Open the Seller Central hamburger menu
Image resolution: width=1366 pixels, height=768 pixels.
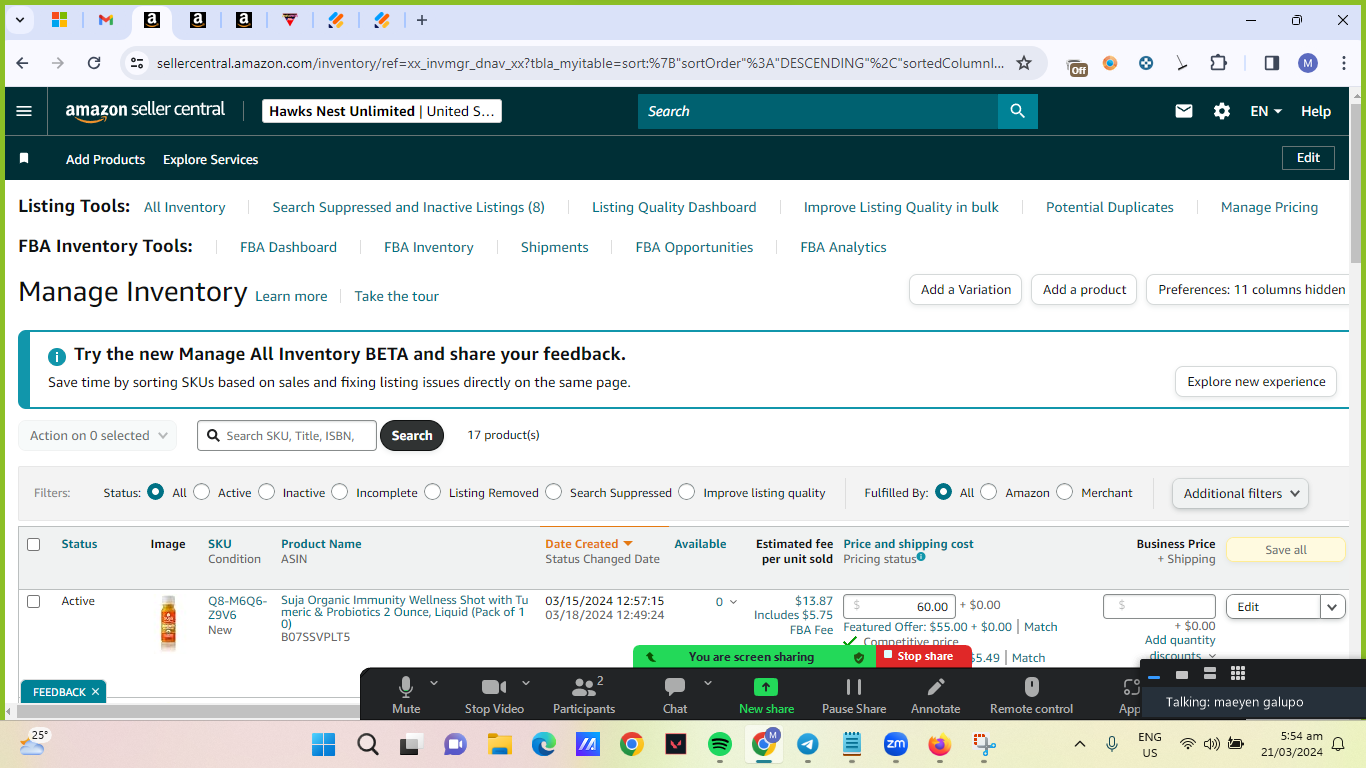pos(25,111)
